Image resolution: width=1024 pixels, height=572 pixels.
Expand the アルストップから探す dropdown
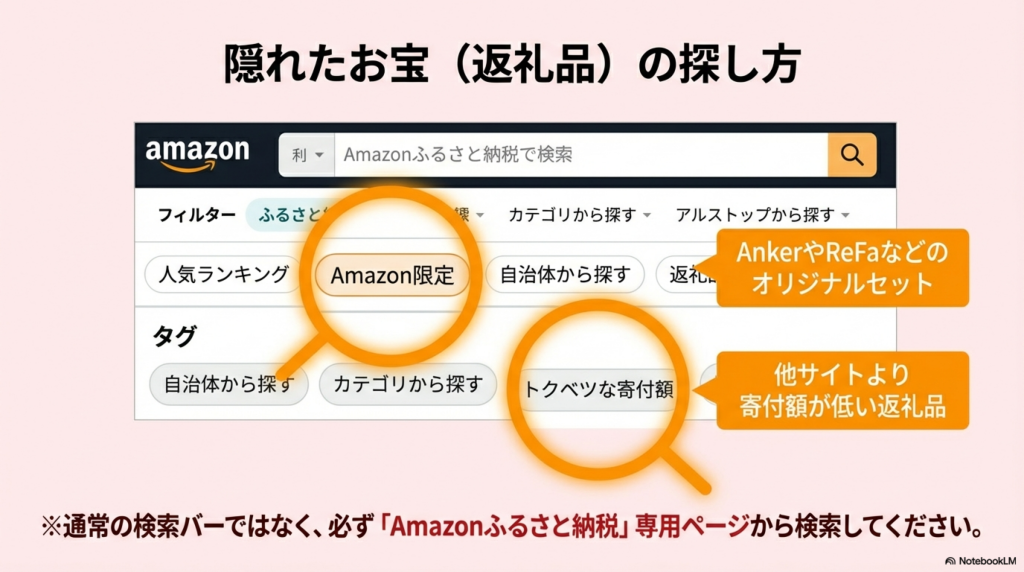[761, 215]
